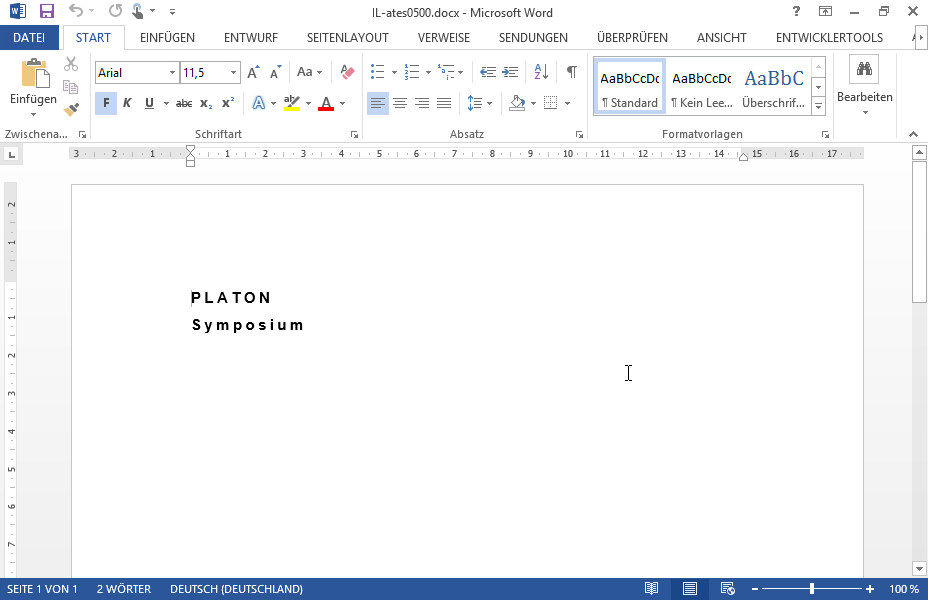Screen dimensions: 928x600
Task: Apply strikethrough formatting
Action: 184,104
